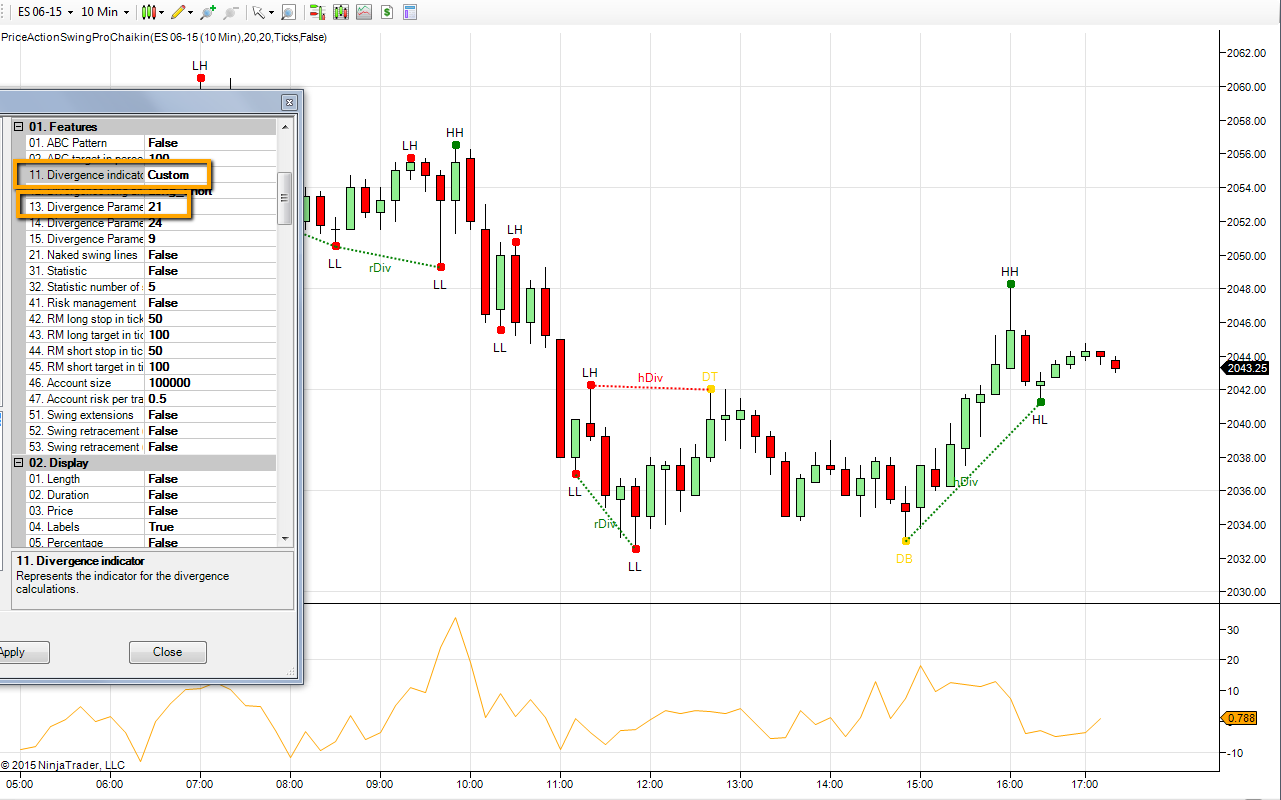Select the '51. Swing extensions' row
1281x800 pixels.
pos(150,415)
